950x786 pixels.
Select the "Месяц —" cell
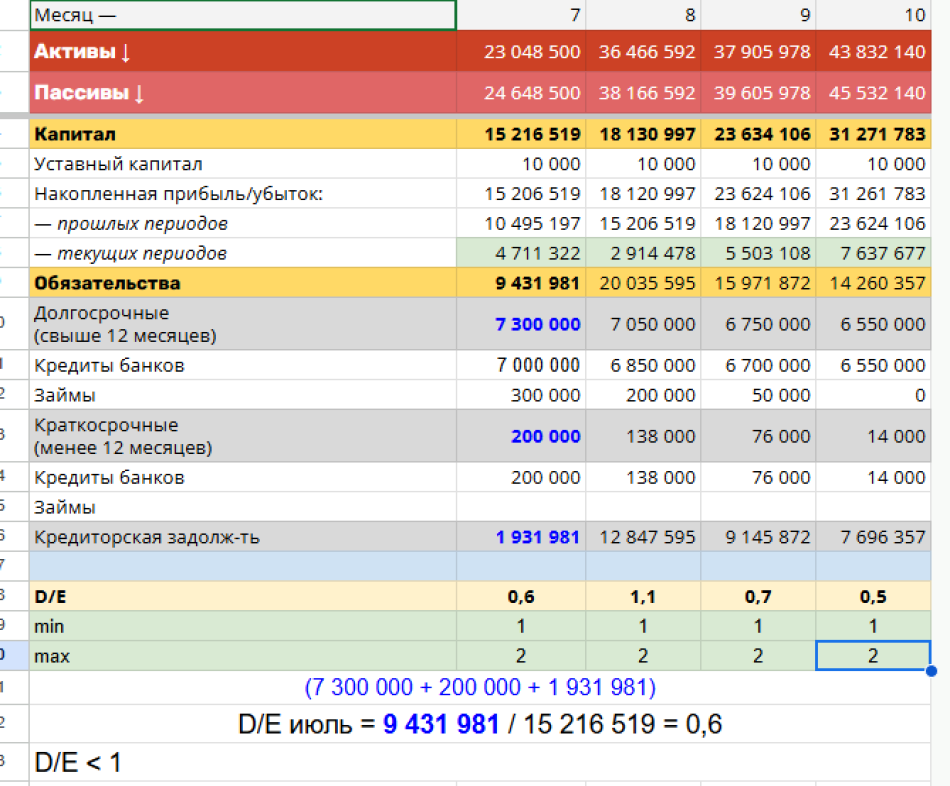point(242,15)
